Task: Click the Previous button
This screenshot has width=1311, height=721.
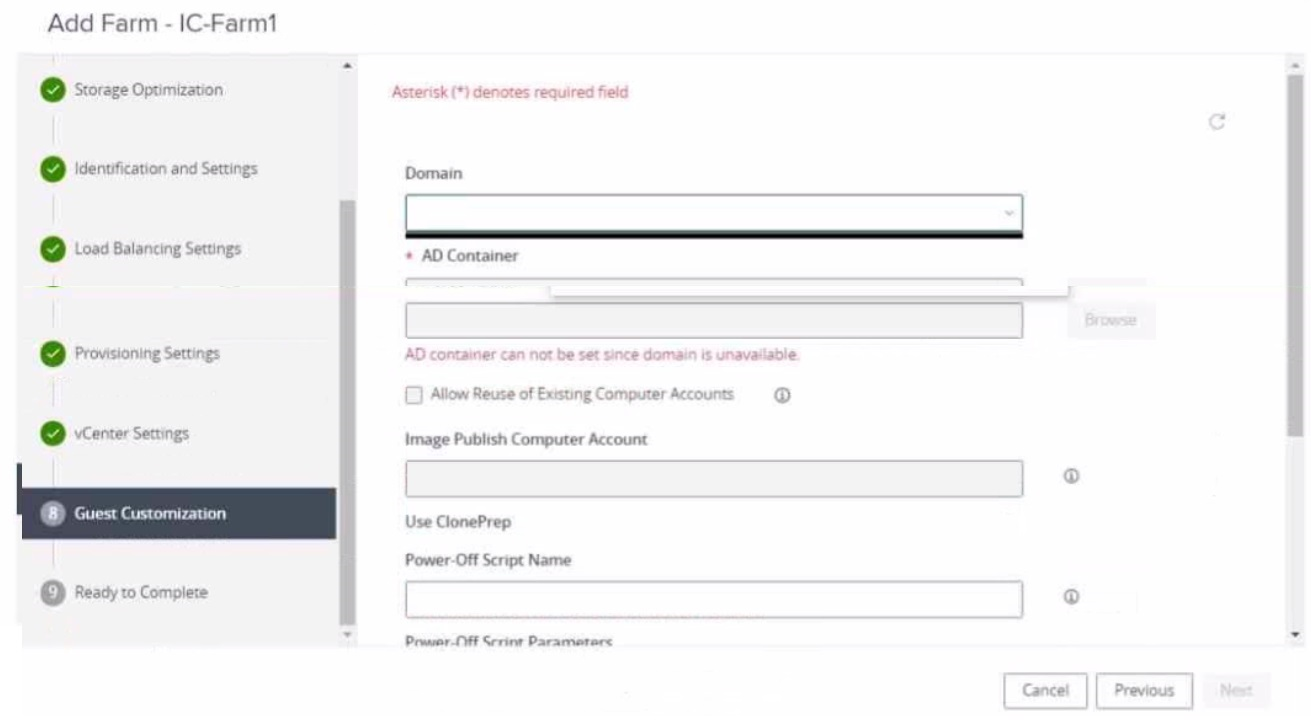Action: tap(1144, 691)
